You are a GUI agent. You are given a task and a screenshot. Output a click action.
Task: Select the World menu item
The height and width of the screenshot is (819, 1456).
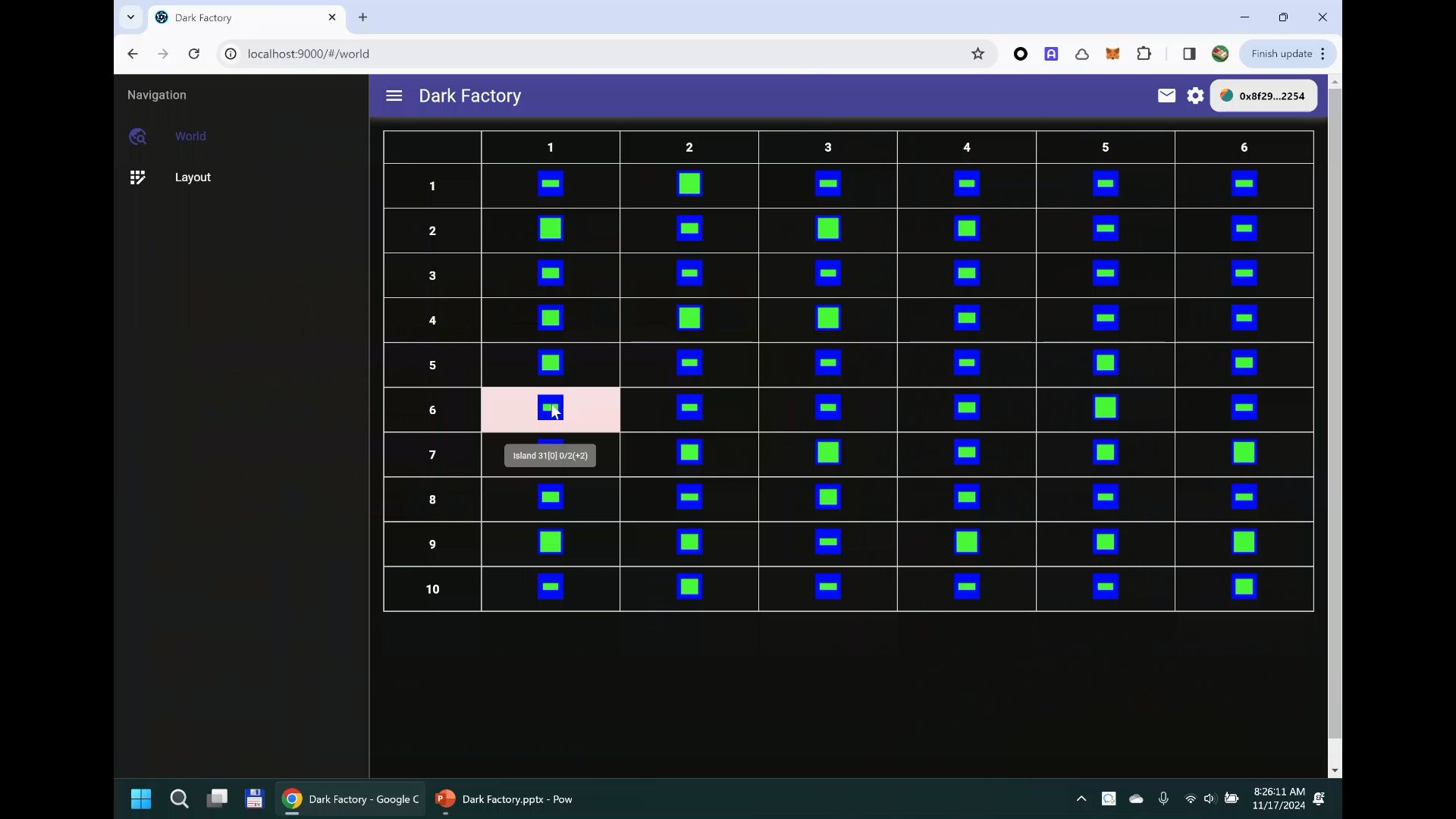[x=191, y=136]
